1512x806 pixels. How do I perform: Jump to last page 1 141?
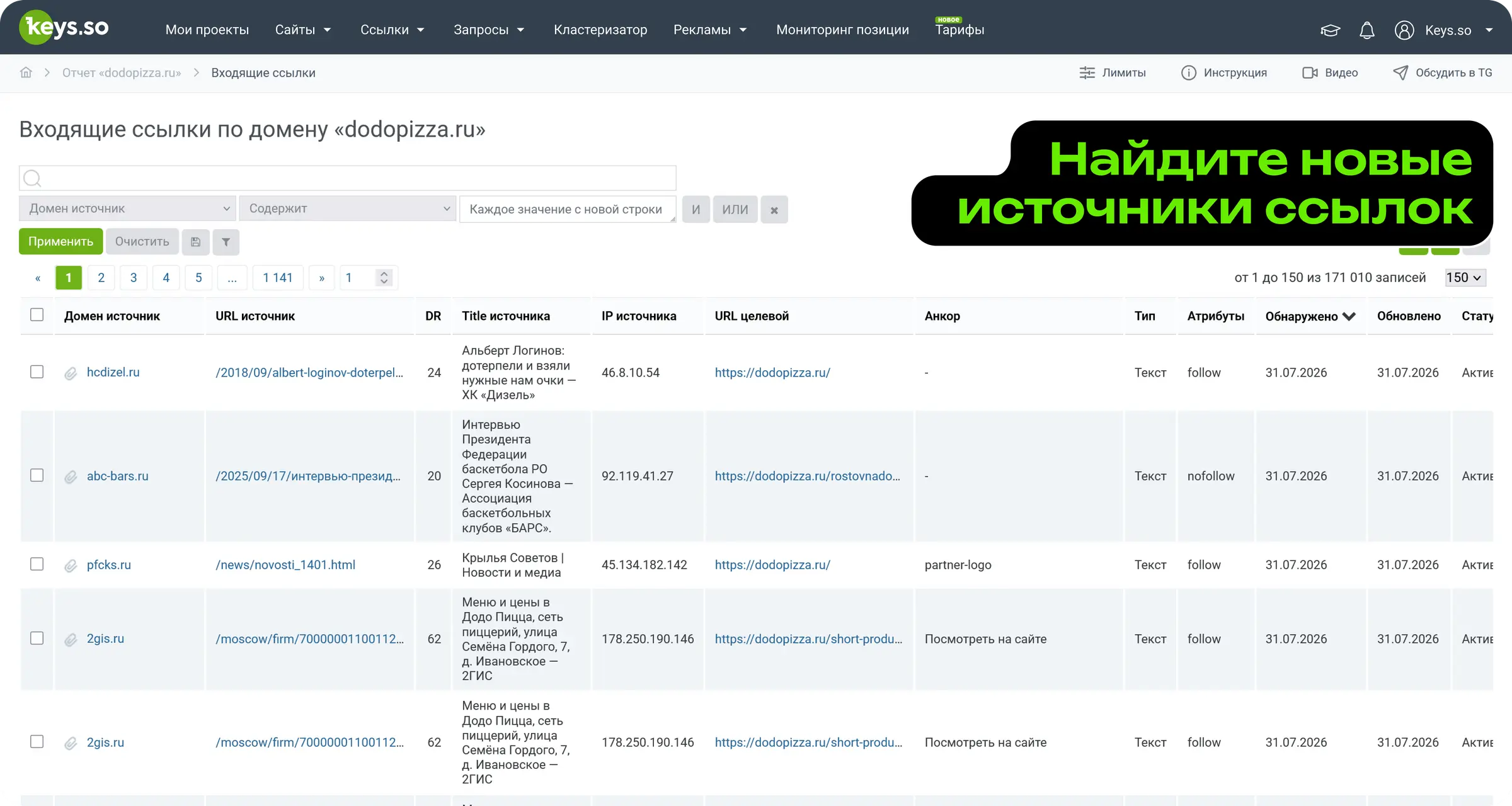[x=278, y=278]
